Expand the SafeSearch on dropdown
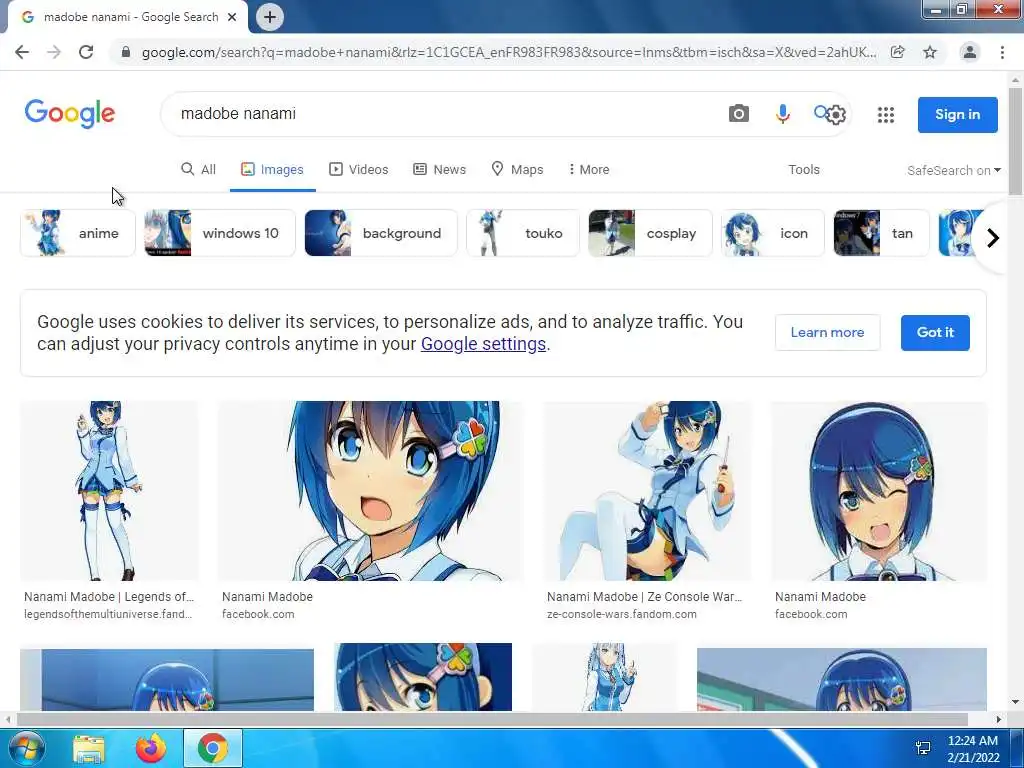 [954, 170]
